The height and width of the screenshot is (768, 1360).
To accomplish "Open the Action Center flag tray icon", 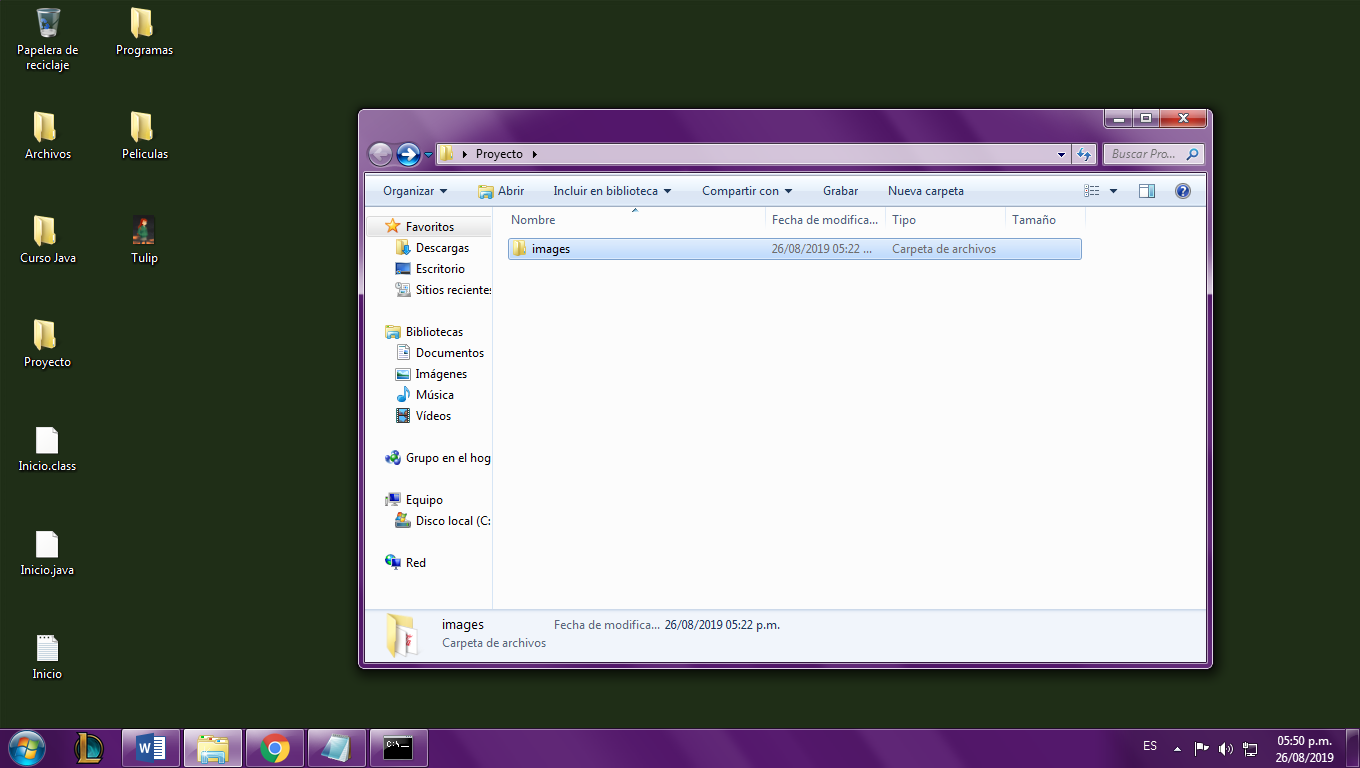I will (x=1202, y=748).
